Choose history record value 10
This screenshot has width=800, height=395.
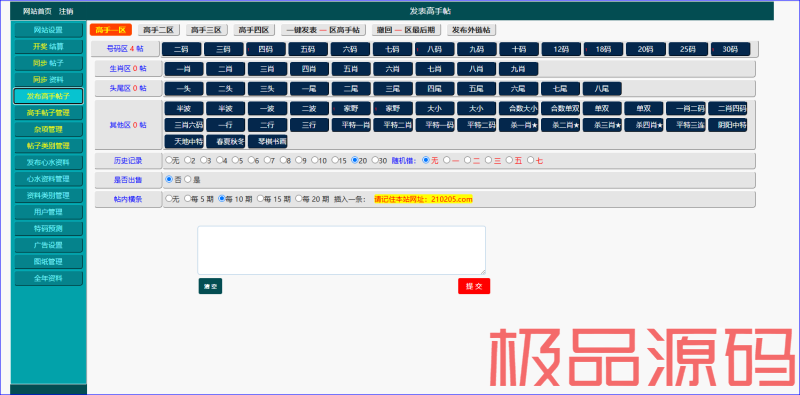click(314, 160)
